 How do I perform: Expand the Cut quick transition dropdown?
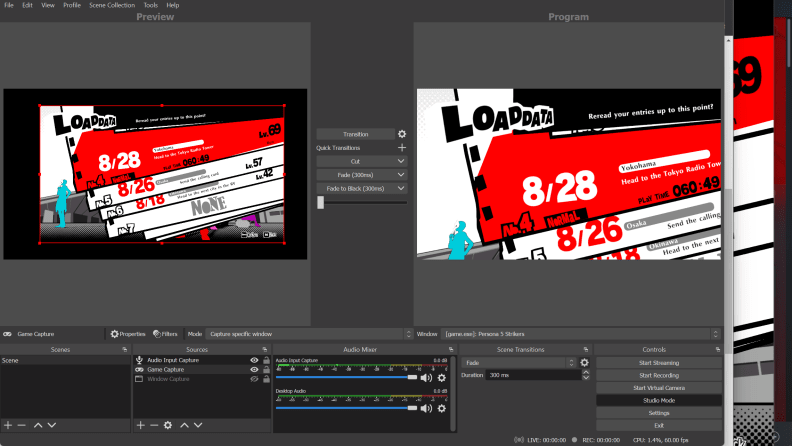point(401,161)
